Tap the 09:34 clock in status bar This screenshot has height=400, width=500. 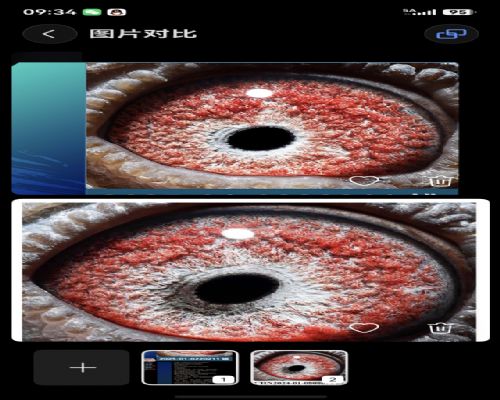pos(49,12)
